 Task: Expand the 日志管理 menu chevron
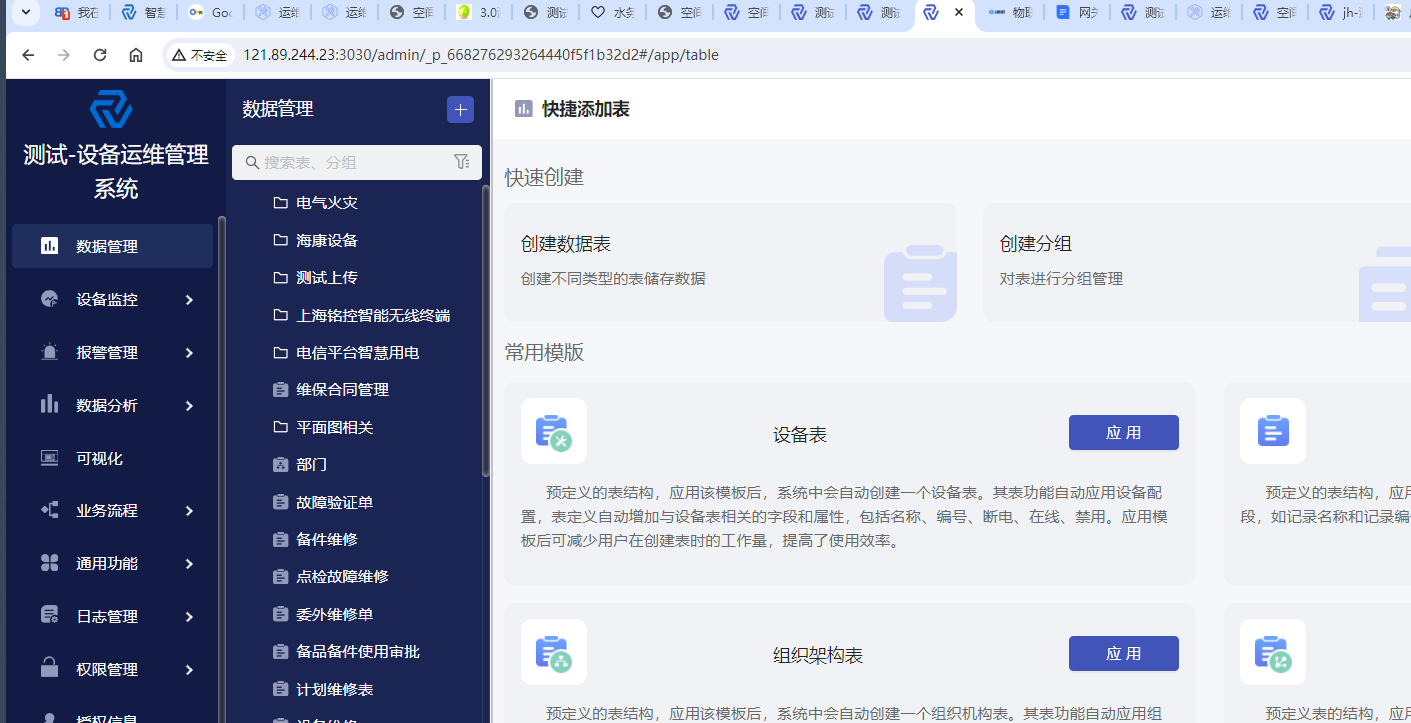coord(189,617)
